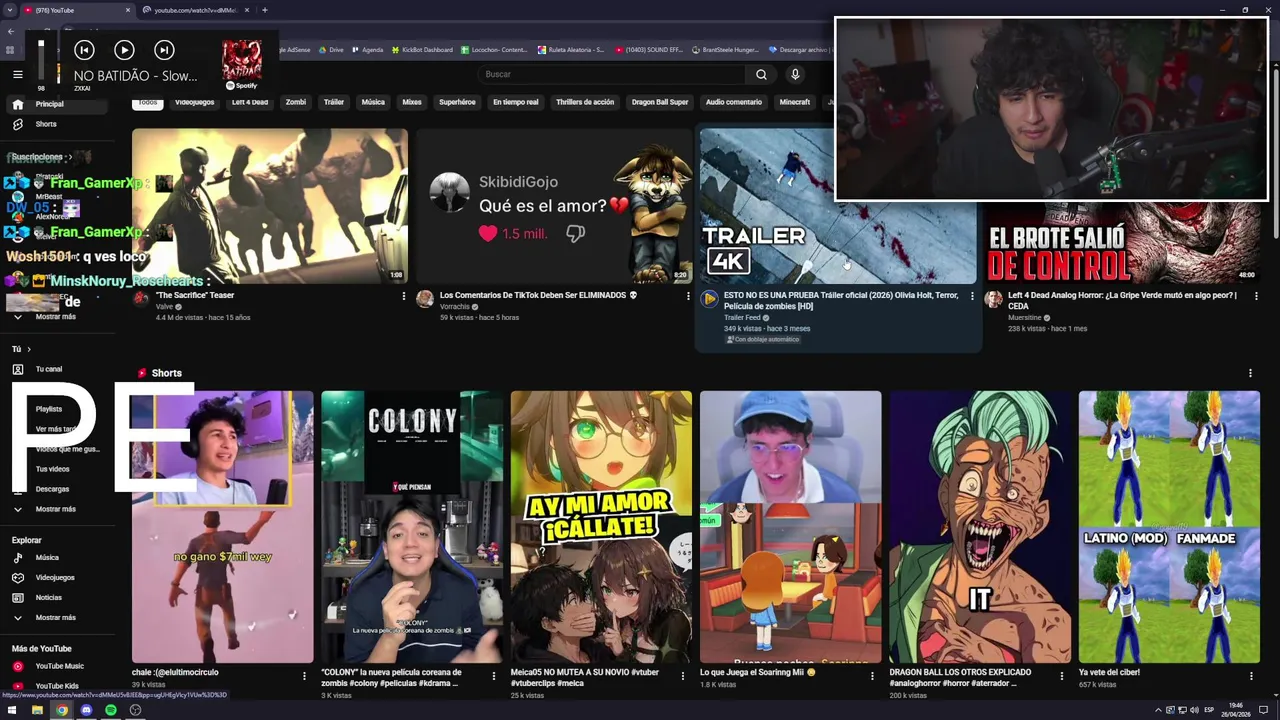Select the En tiempo real chip
This screenshot has width=1280, height=720.
tap(515, 102)
